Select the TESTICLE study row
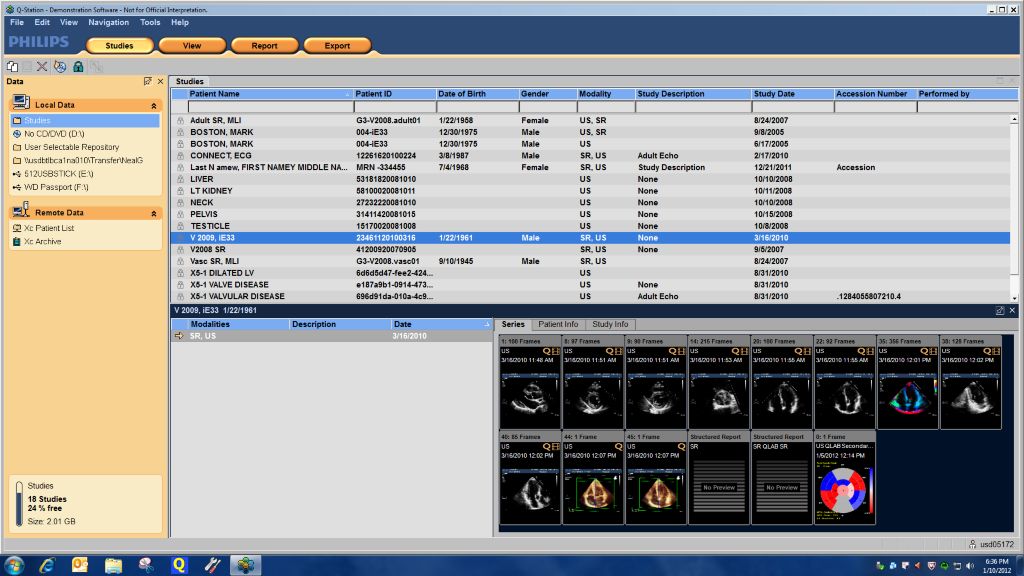The image size is (1024, 576). 590,226
